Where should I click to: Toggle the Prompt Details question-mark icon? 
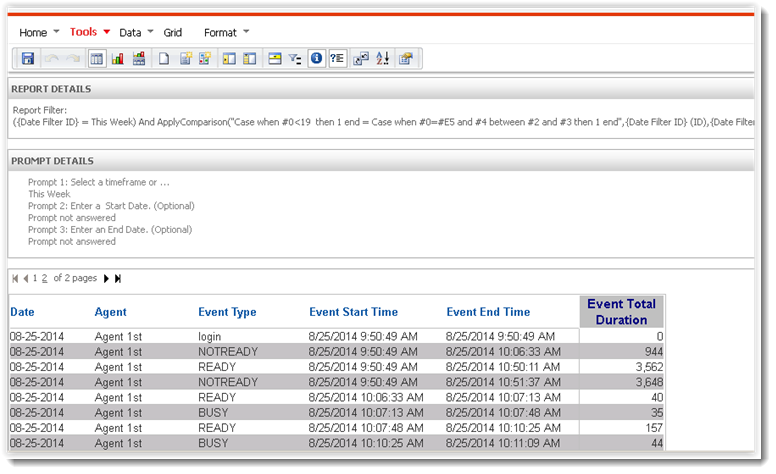[337, 59]
